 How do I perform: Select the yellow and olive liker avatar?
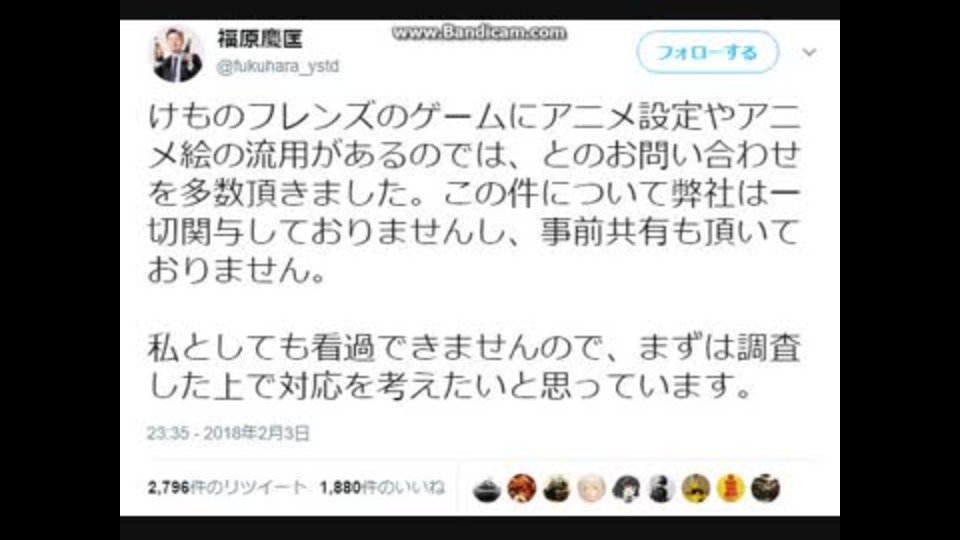(x=696, y=489)
